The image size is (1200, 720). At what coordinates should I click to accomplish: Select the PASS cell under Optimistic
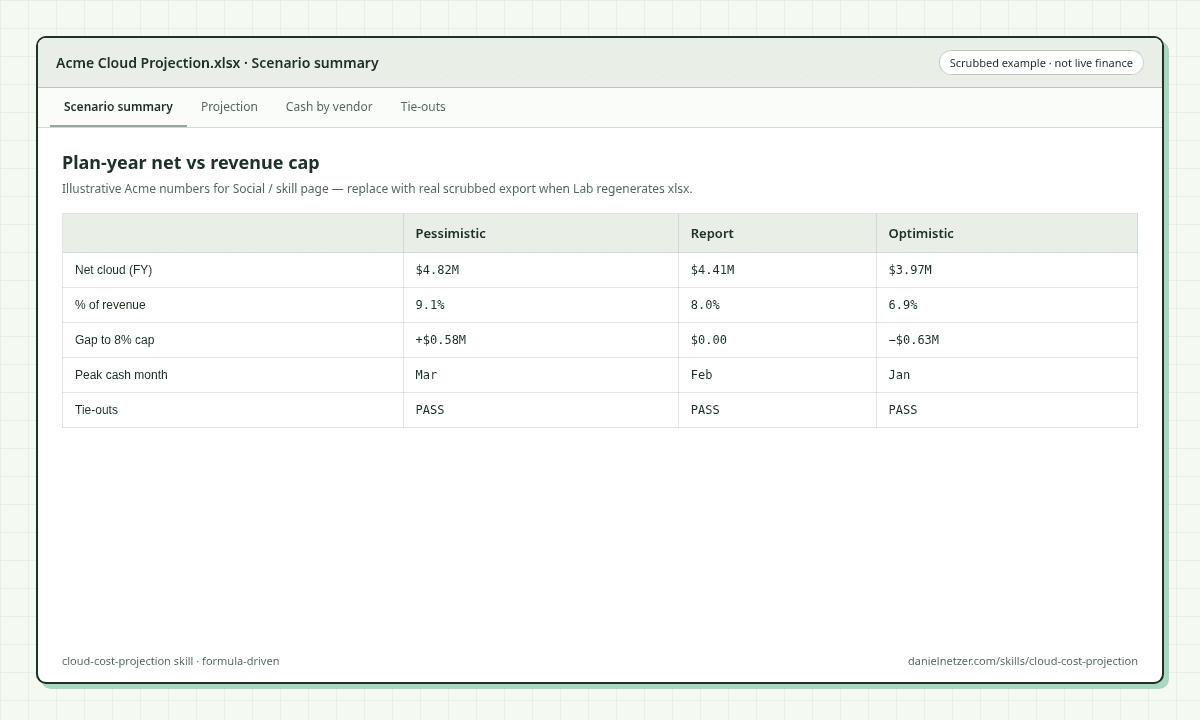coord(1007,410)
